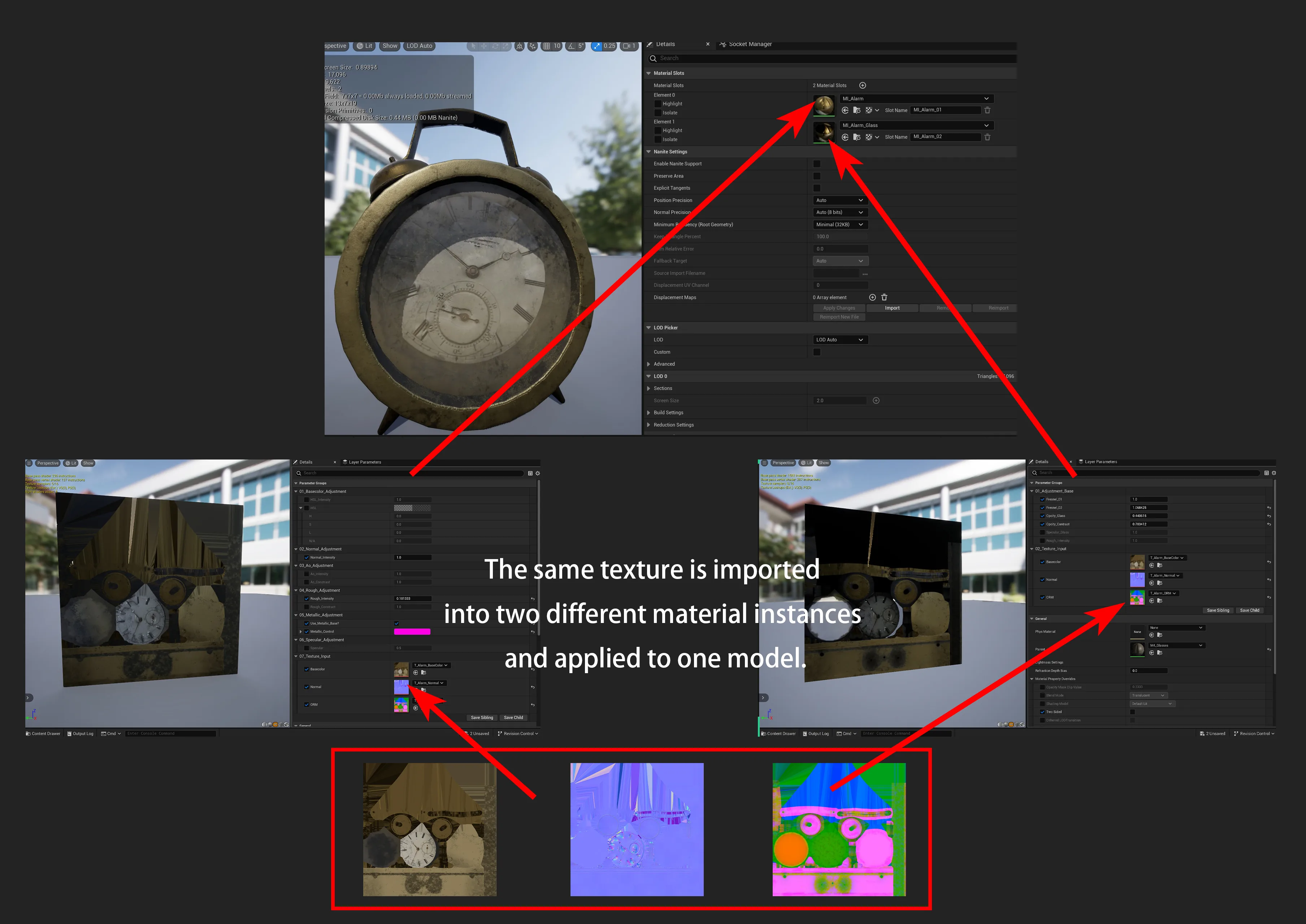The height and width of the screenshot is (924, 1306).
Task: Click the Rough_Intensity 0.101333 value slider
Action: (413, 598)
